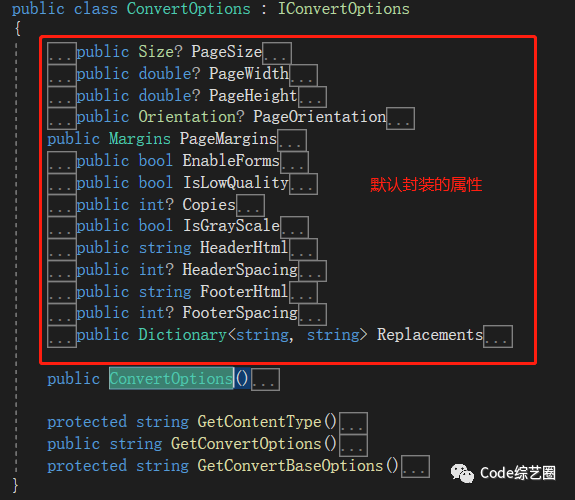Click the EnableForms property name

click(231, 161)
